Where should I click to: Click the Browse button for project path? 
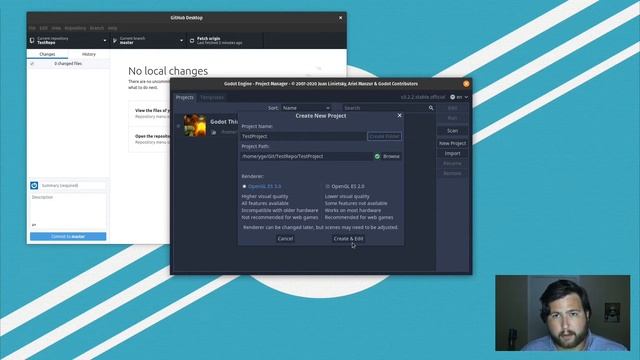coord(391,156)
